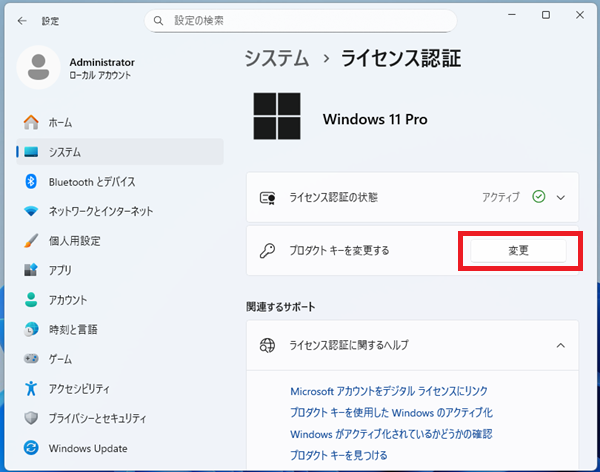This screenshot has height=472, width=600.
Task: Open ホーム from the sidebar
Action: point(60,122)
